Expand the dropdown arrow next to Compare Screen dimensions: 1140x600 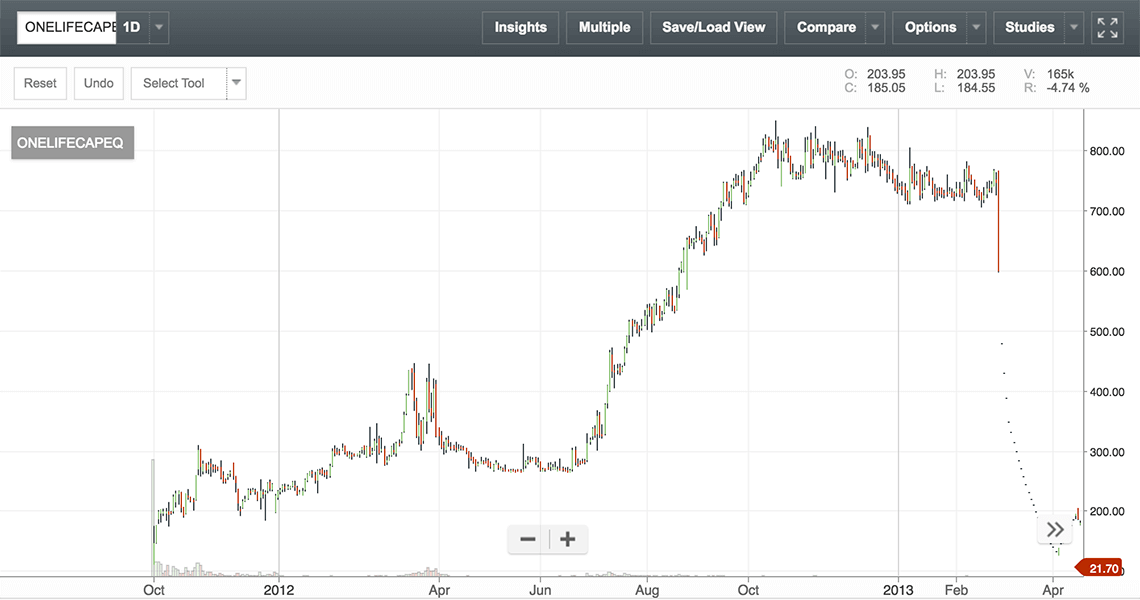tap(875, 28)
